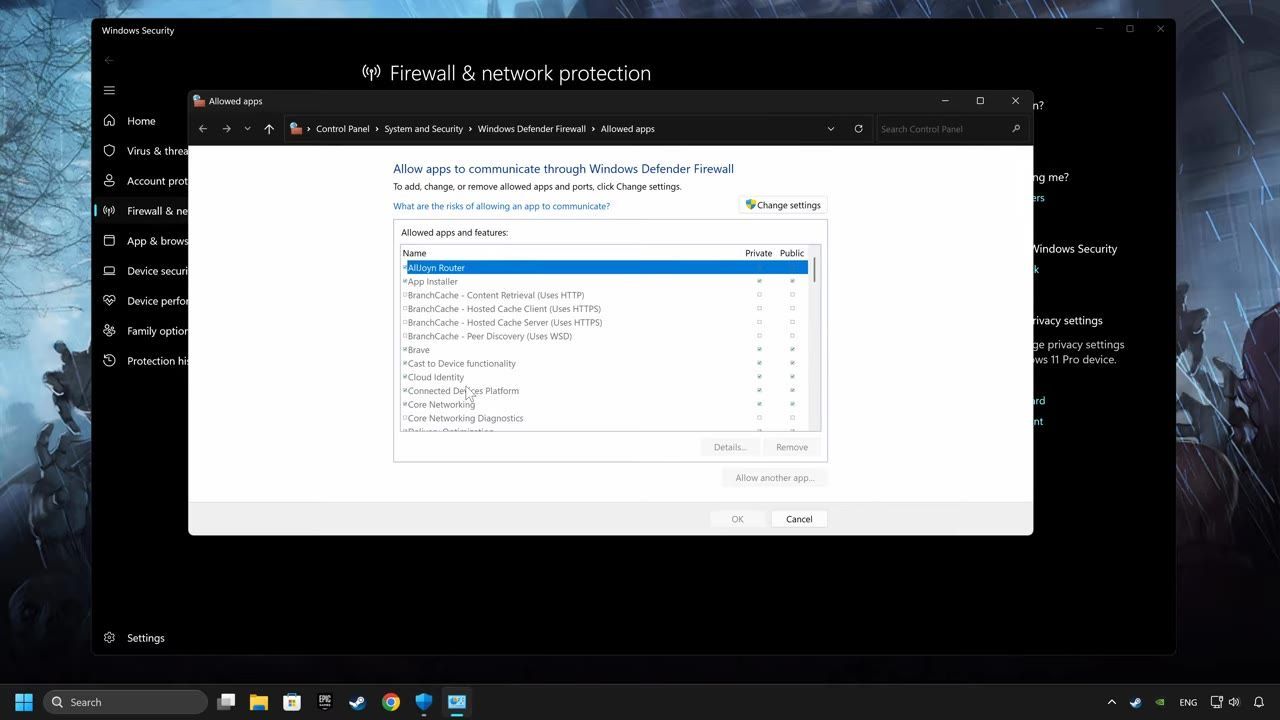This screenshot has height=720, width=1280.
Task: Select the Virus & threat protection shield icon
Action: (x=109, y=151)
